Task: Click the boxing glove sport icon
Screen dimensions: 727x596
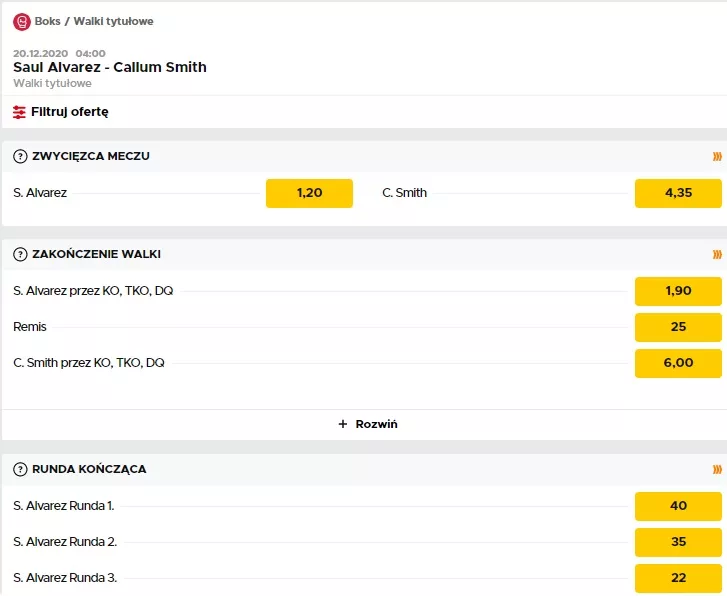Action: [x=22, y=21]
